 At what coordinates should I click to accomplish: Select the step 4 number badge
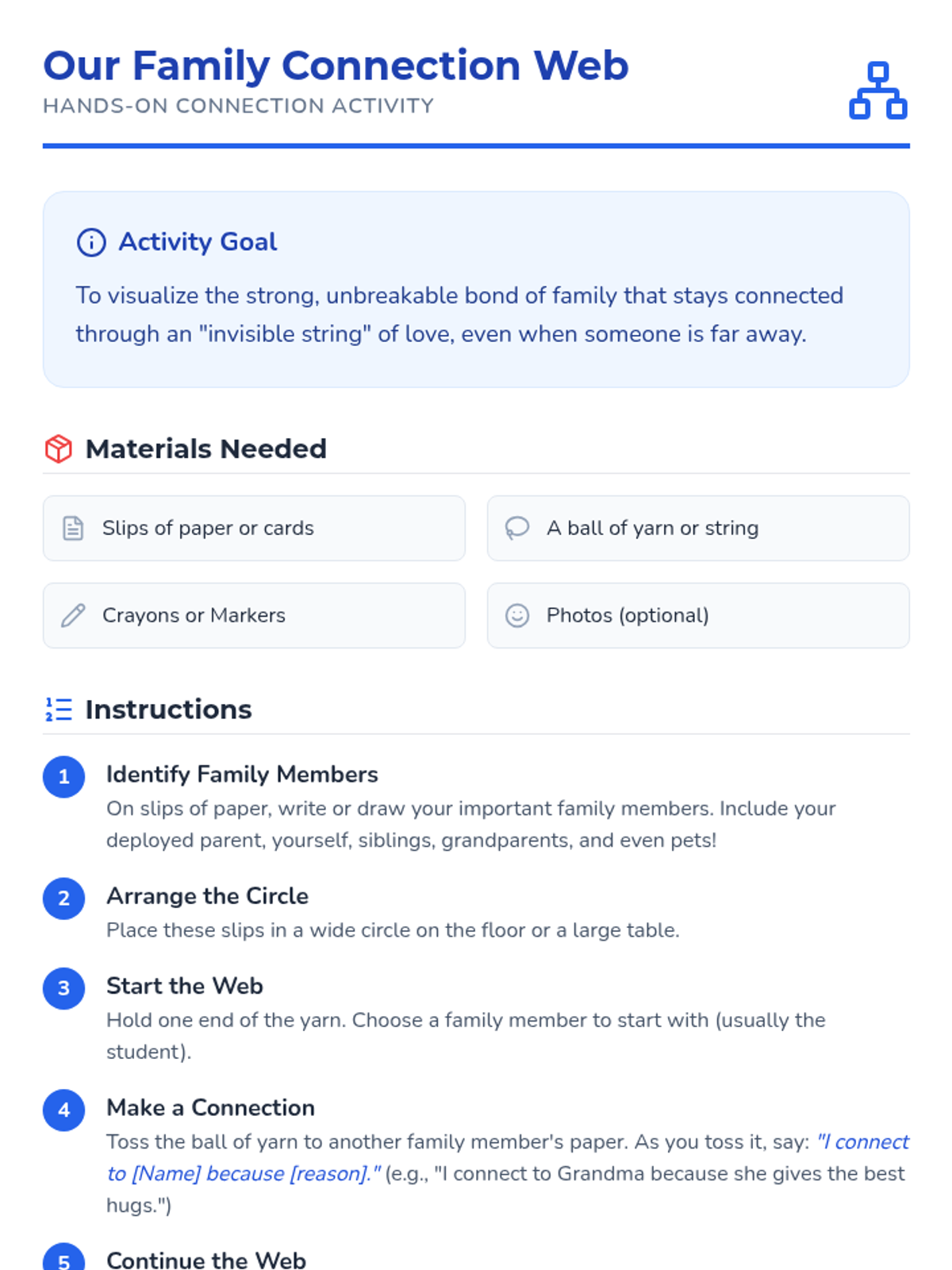[64, 1109]
